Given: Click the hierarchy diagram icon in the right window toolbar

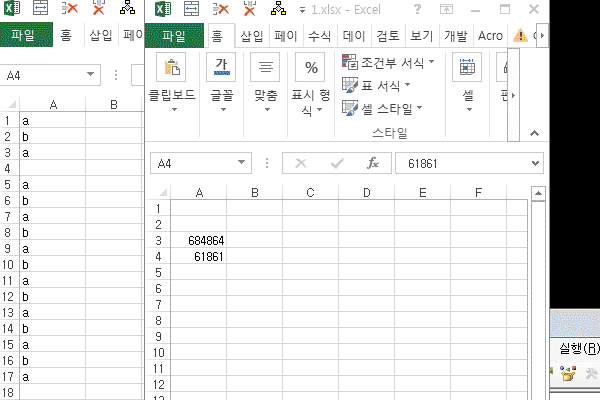Looking at the screenshot, I should 278,8.
